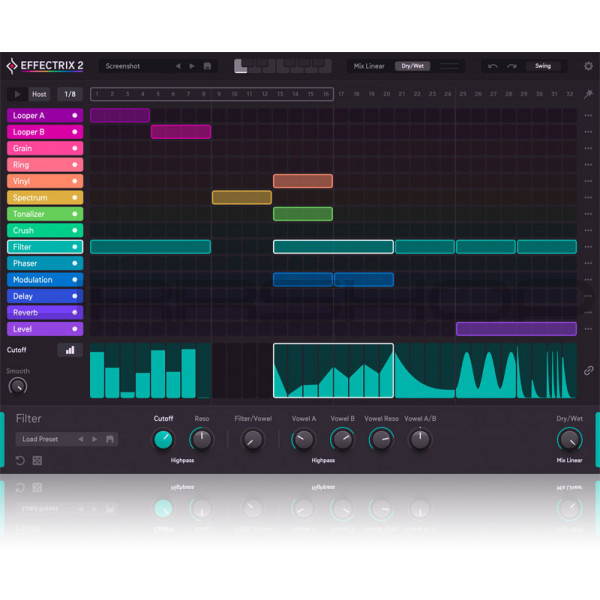Open the settings gear icon
The image size is (600, 600).
tap(588, 66)
